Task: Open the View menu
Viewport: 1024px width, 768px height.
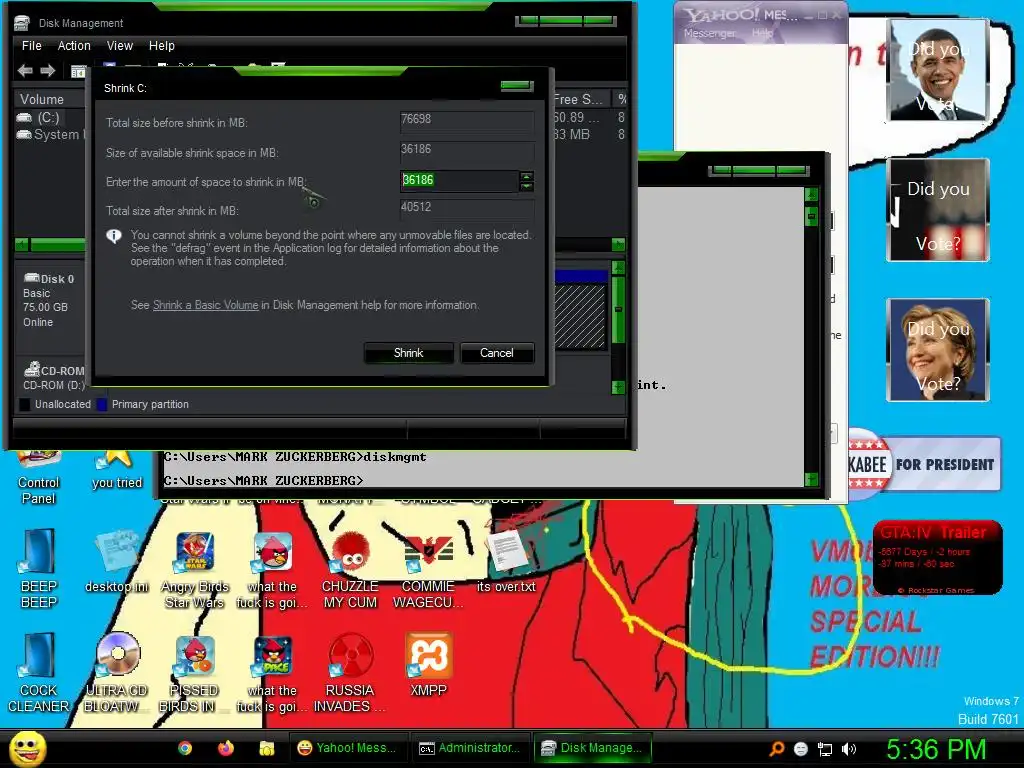Action: point(120,46)
